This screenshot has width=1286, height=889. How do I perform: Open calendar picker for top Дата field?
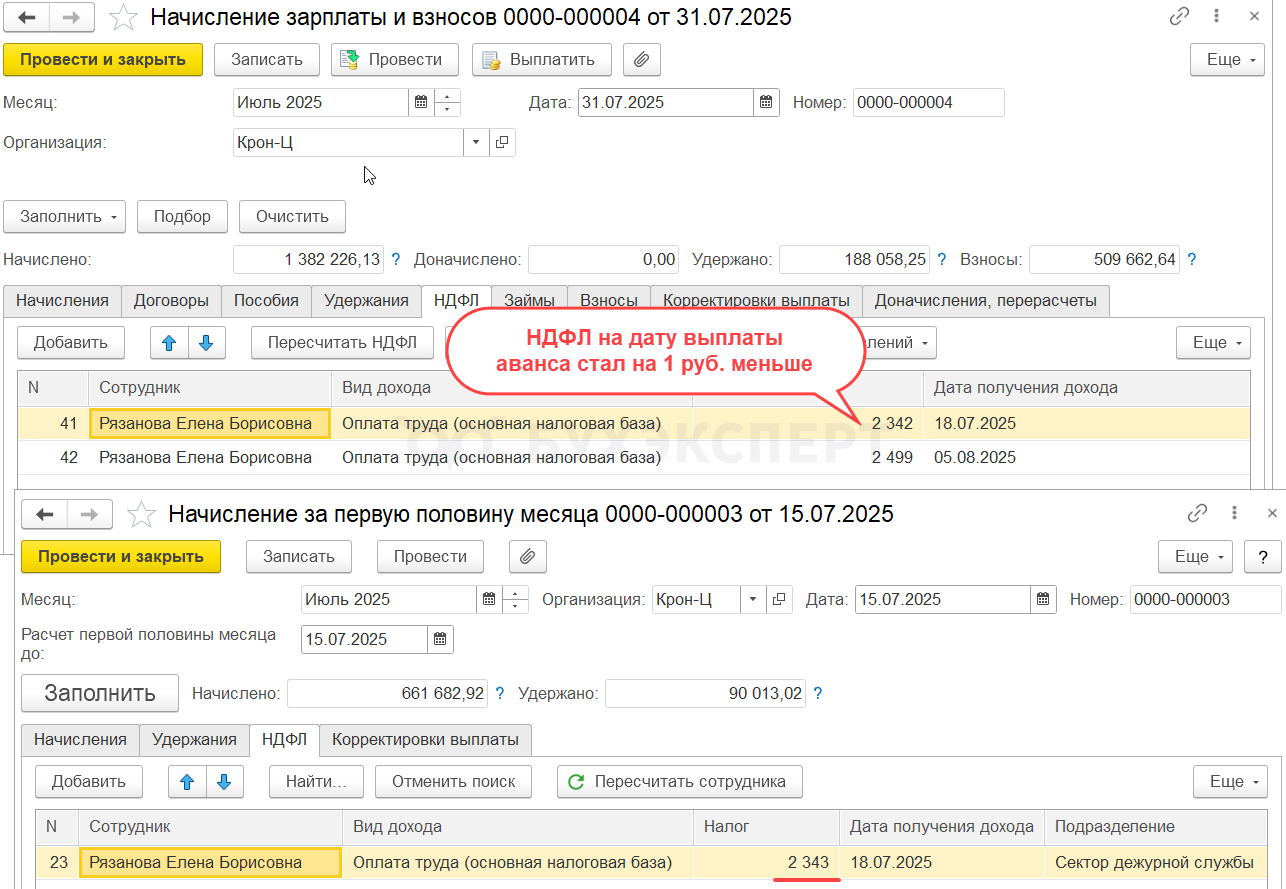[766, 102]
